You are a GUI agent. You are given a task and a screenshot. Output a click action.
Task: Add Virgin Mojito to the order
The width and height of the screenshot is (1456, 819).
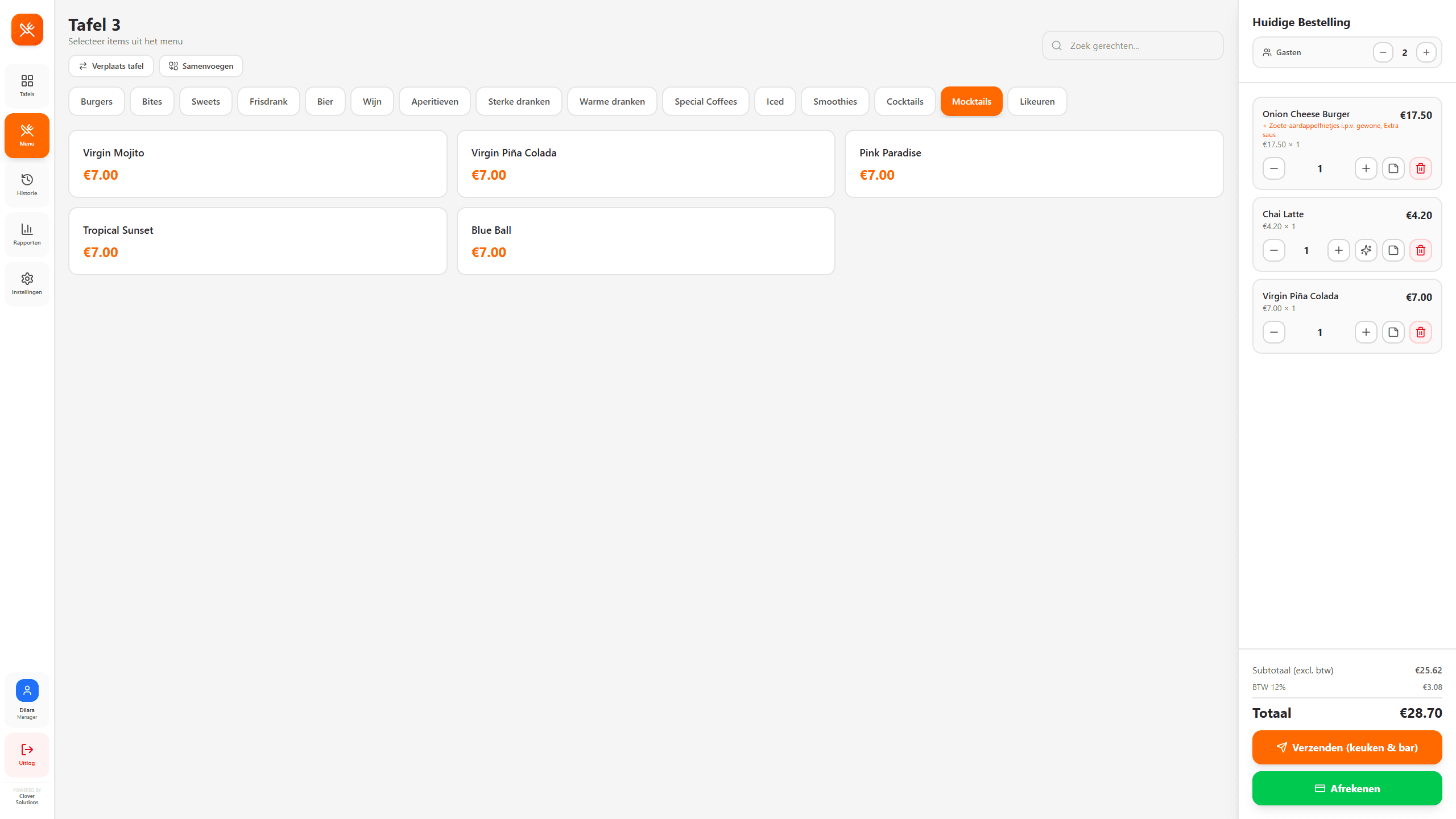pyautogui.click(x=258, y=164)
